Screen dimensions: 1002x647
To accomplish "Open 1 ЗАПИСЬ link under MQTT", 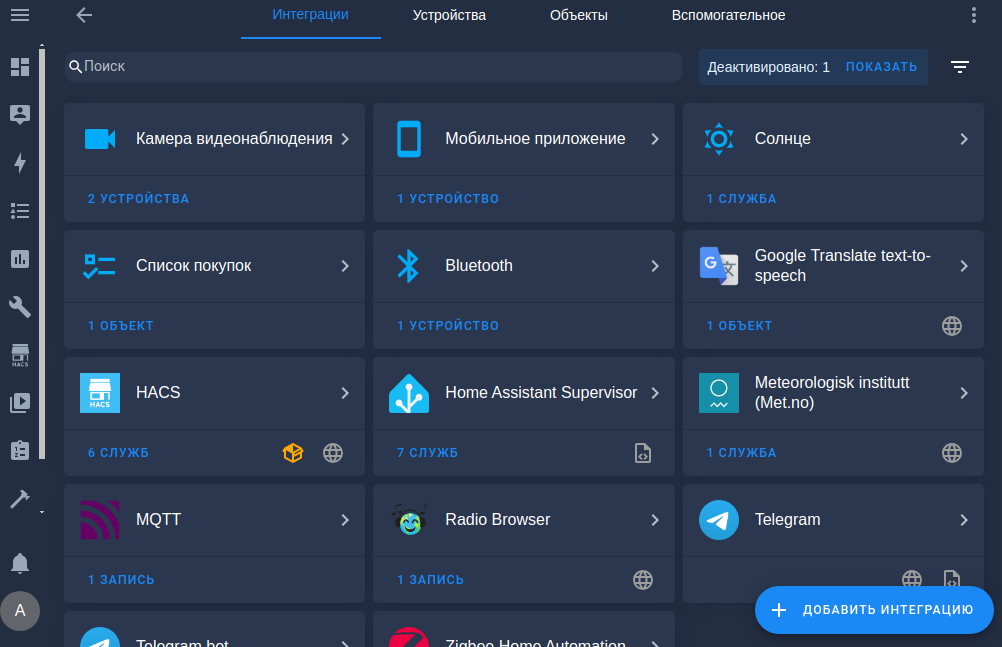I will pos(121,580).
